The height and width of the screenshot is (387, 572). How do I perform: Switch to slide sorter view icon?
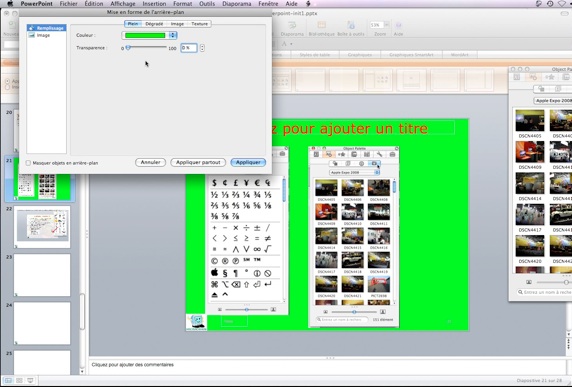point(19,380)
